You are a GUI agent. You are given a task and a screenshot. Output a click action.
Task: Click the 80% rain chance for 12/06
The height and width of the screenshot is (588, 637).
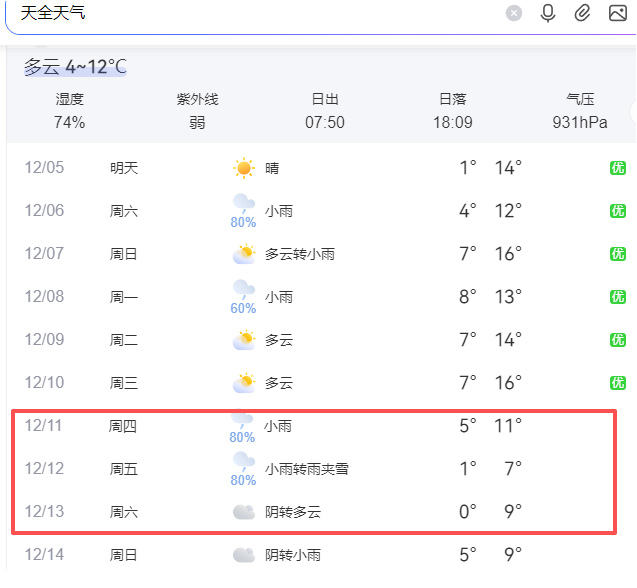click(243, 222)
